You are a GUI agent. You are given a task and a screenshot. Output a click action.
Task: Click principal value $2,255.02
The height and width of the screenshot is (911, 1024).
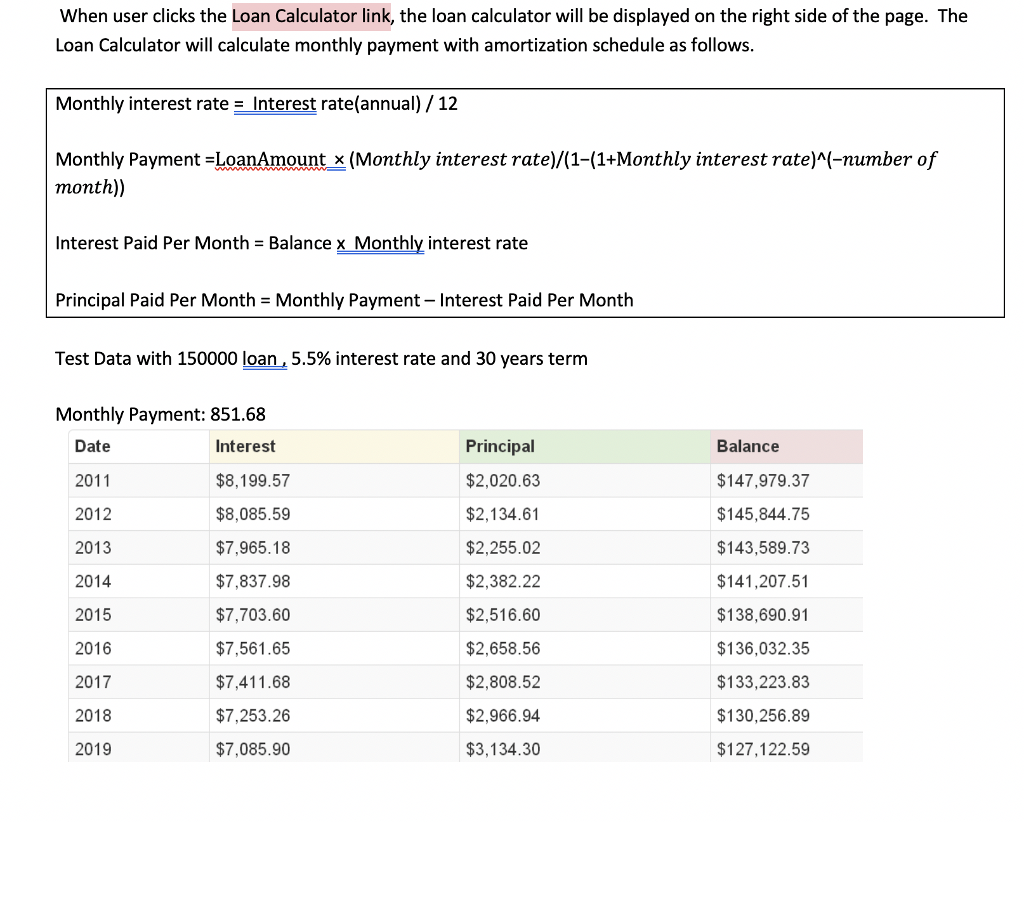[503, 548]
